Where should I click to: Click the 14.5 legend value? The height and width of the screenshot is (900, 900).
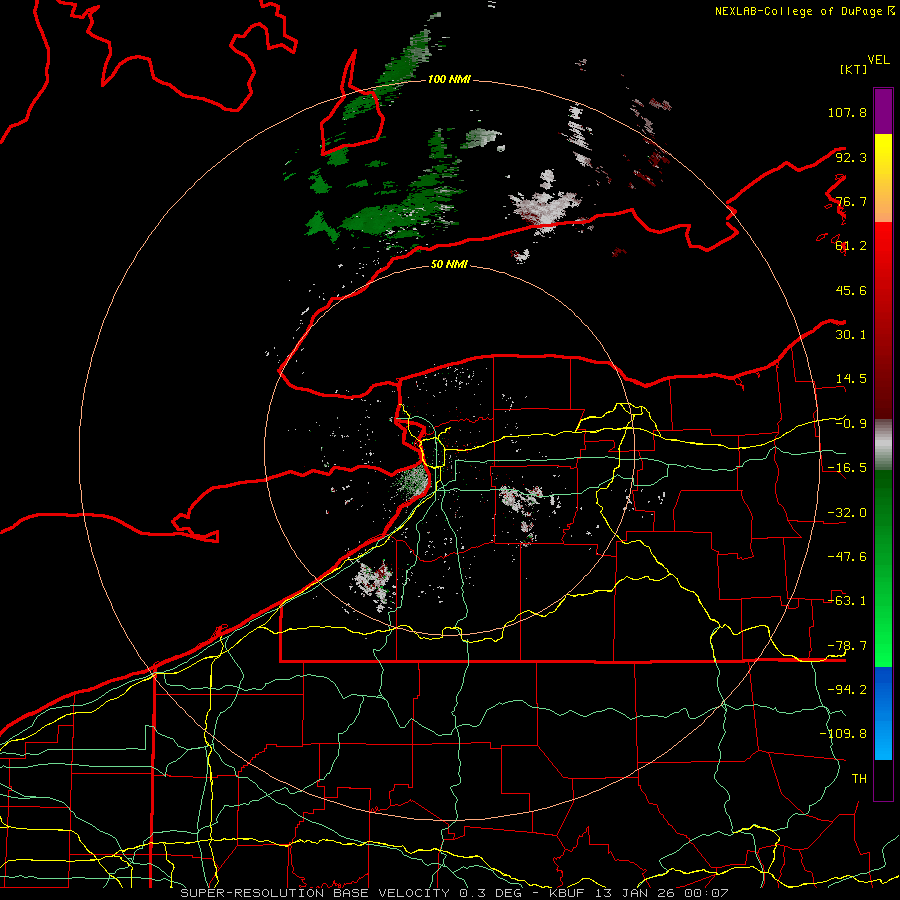[851, 379]
